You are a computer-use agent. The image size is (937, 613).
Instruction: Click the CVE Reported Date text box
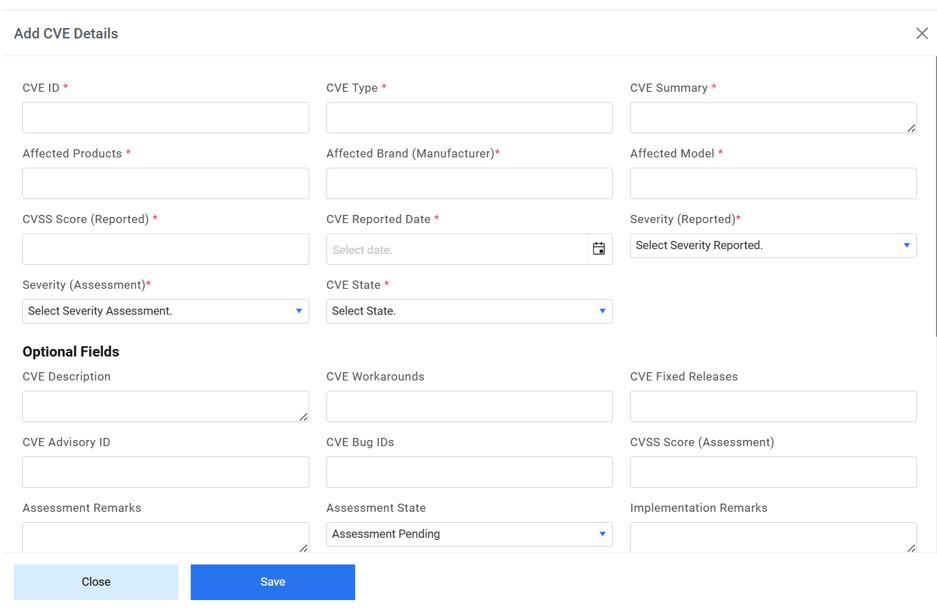pyautogui.click(x=456, y=249)
